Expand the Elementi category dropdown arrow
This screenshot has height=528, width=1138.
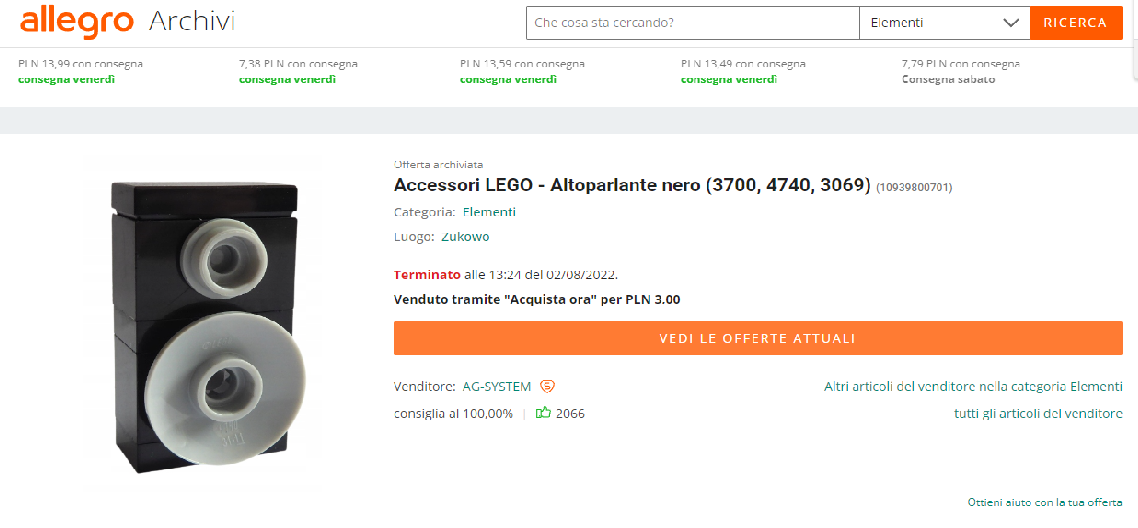(x=1011, y=22)
